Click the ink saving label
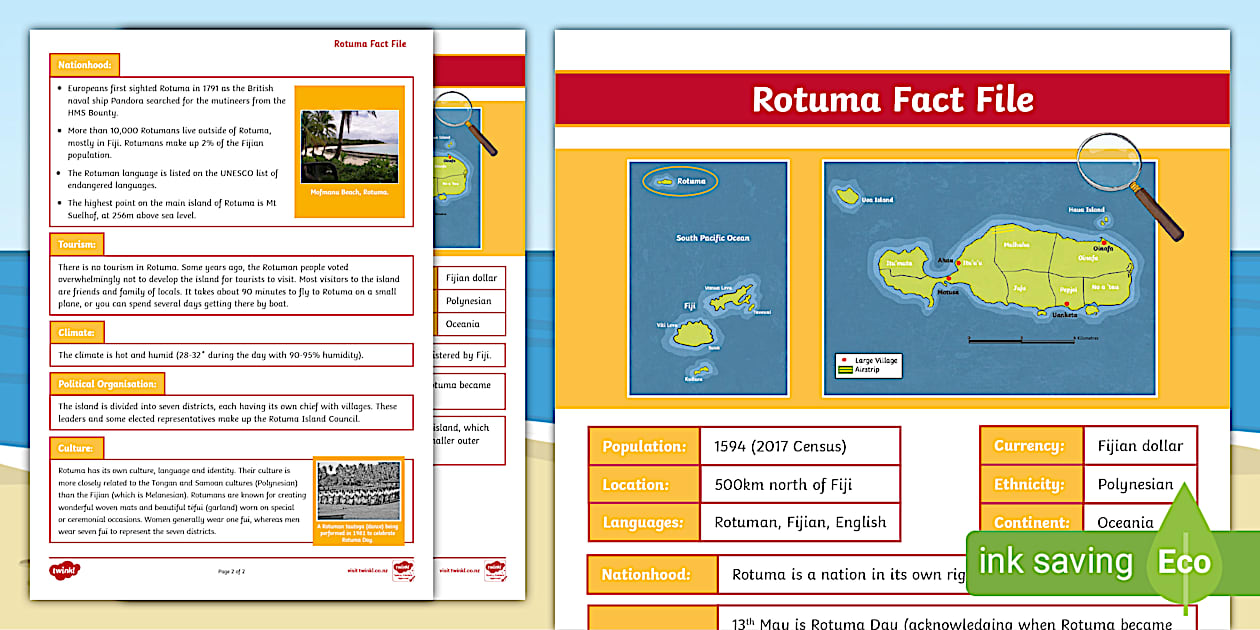The image size is (1260, 630). pyautogui.click(x=1055, y=561)
